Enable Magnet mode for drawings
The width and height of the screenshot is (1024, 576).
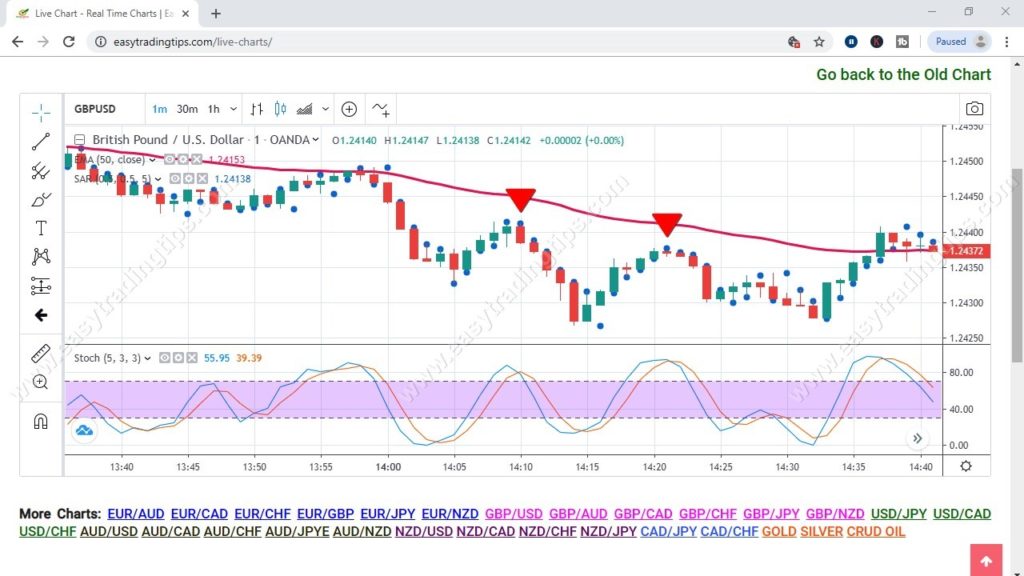point(40,420)
